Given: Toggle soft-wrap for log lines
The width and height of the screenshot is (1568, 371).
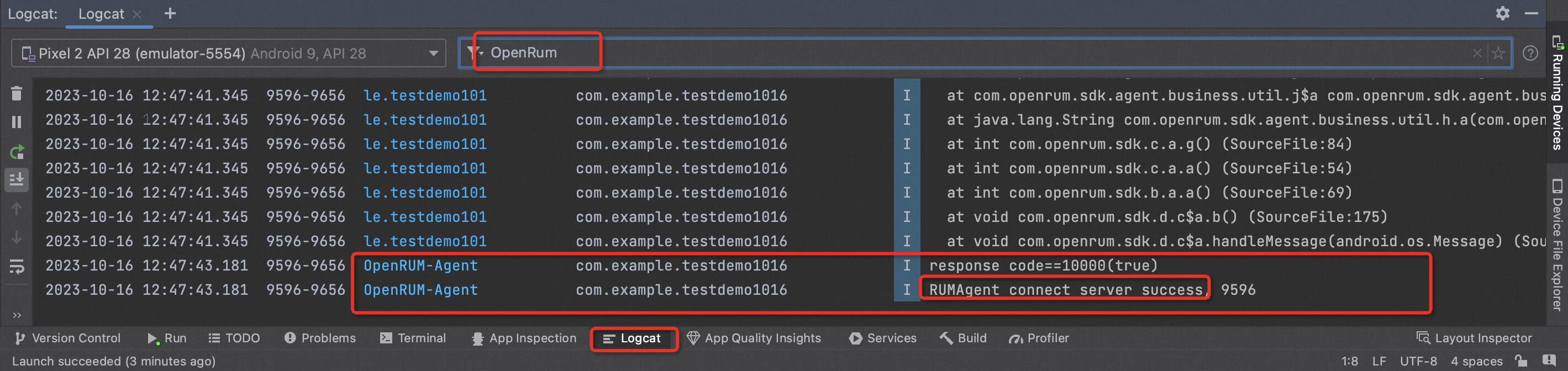Looking at the screenshot, I should tap(17, 267).
